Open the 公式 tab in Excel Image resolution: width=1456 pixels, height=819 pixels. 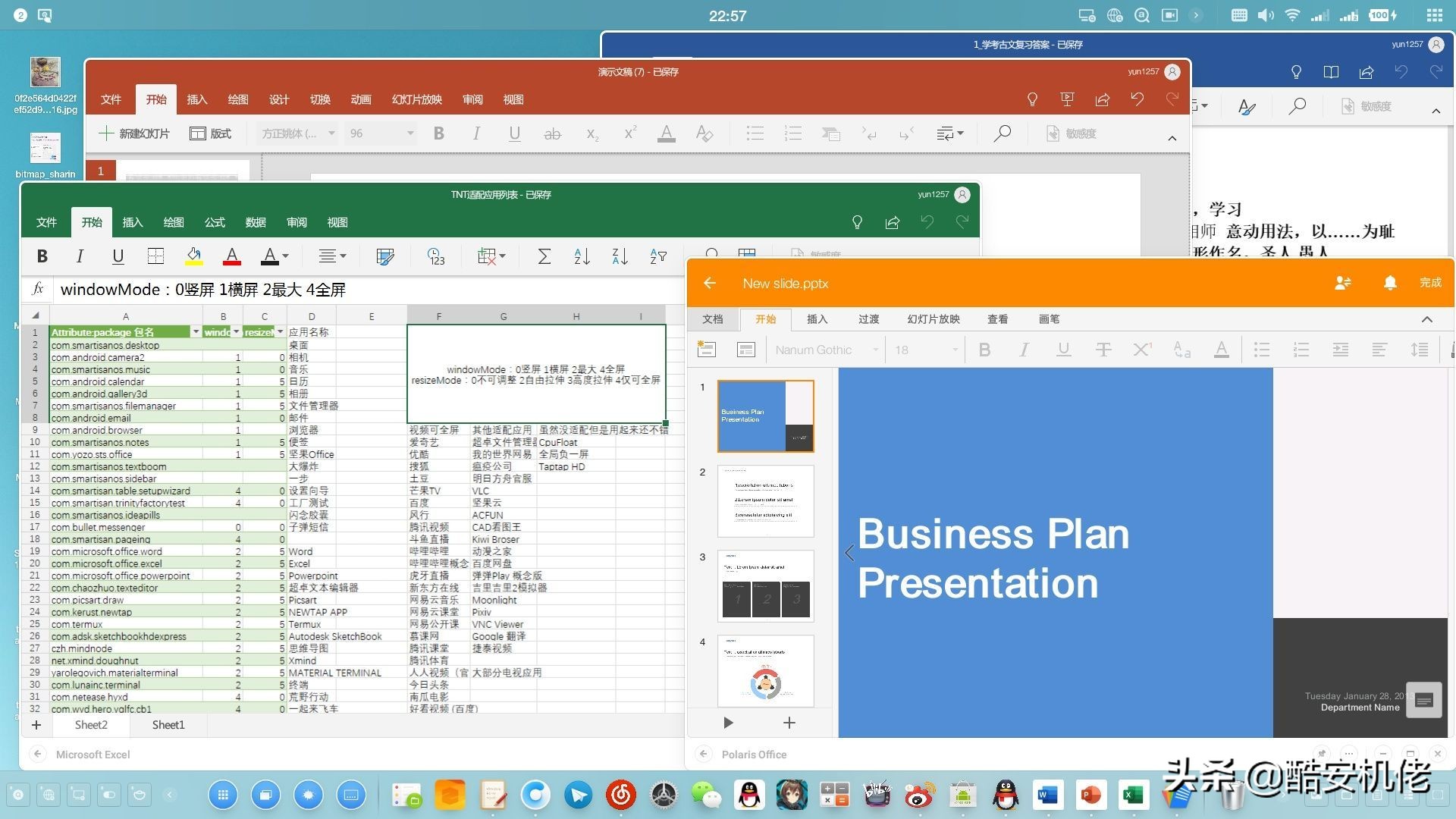[215, 222]
